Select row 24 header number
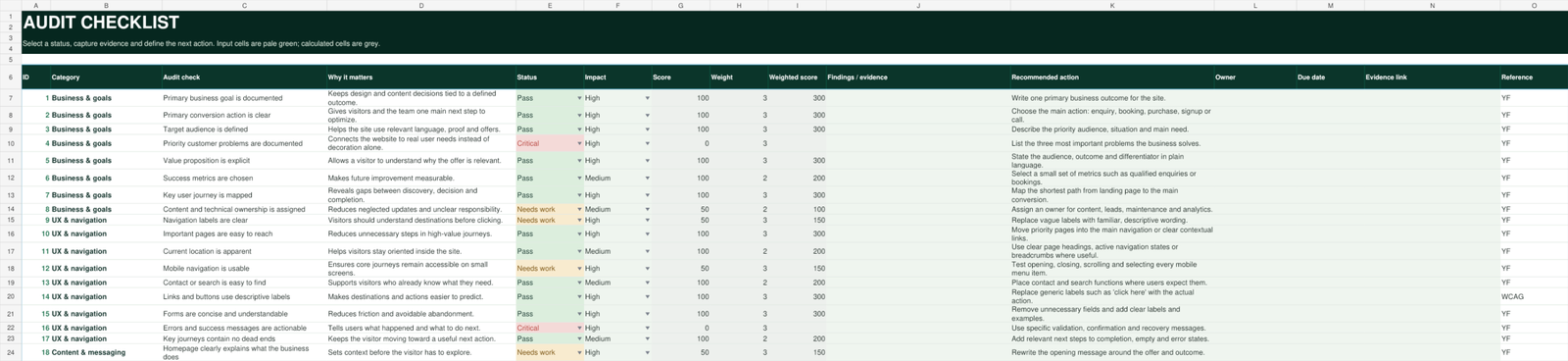Screen dimensions: 1568x361 11,352
